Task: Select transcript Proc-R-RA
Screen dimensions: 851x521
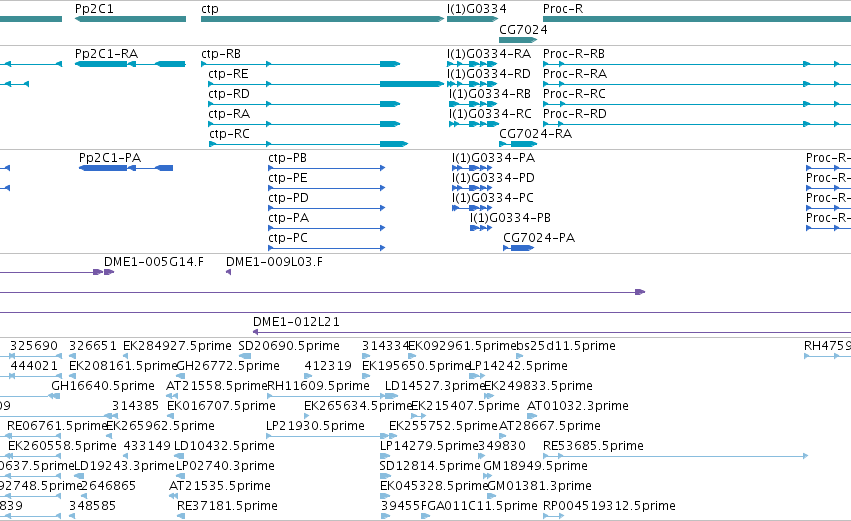Action: tap(575, 74)
